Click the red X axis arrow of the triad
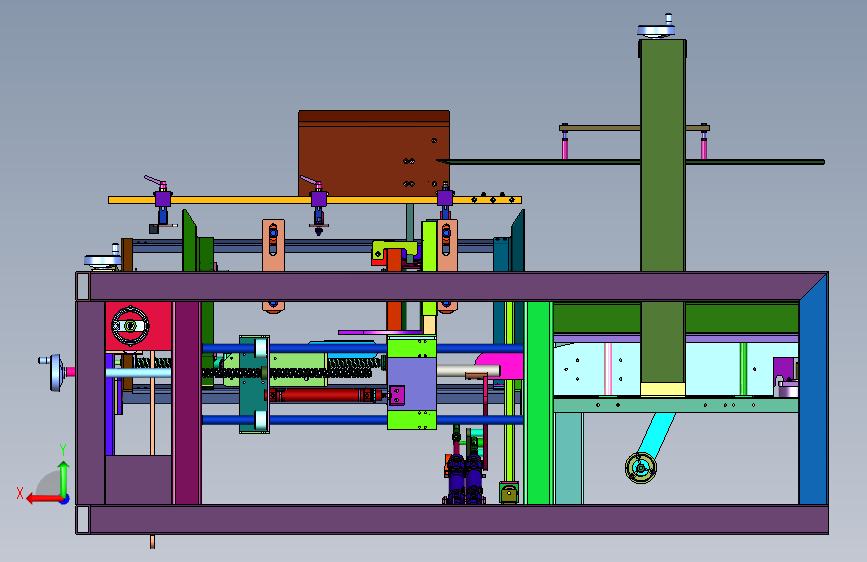This screenshot has height=562, width=867. [43, 499]
